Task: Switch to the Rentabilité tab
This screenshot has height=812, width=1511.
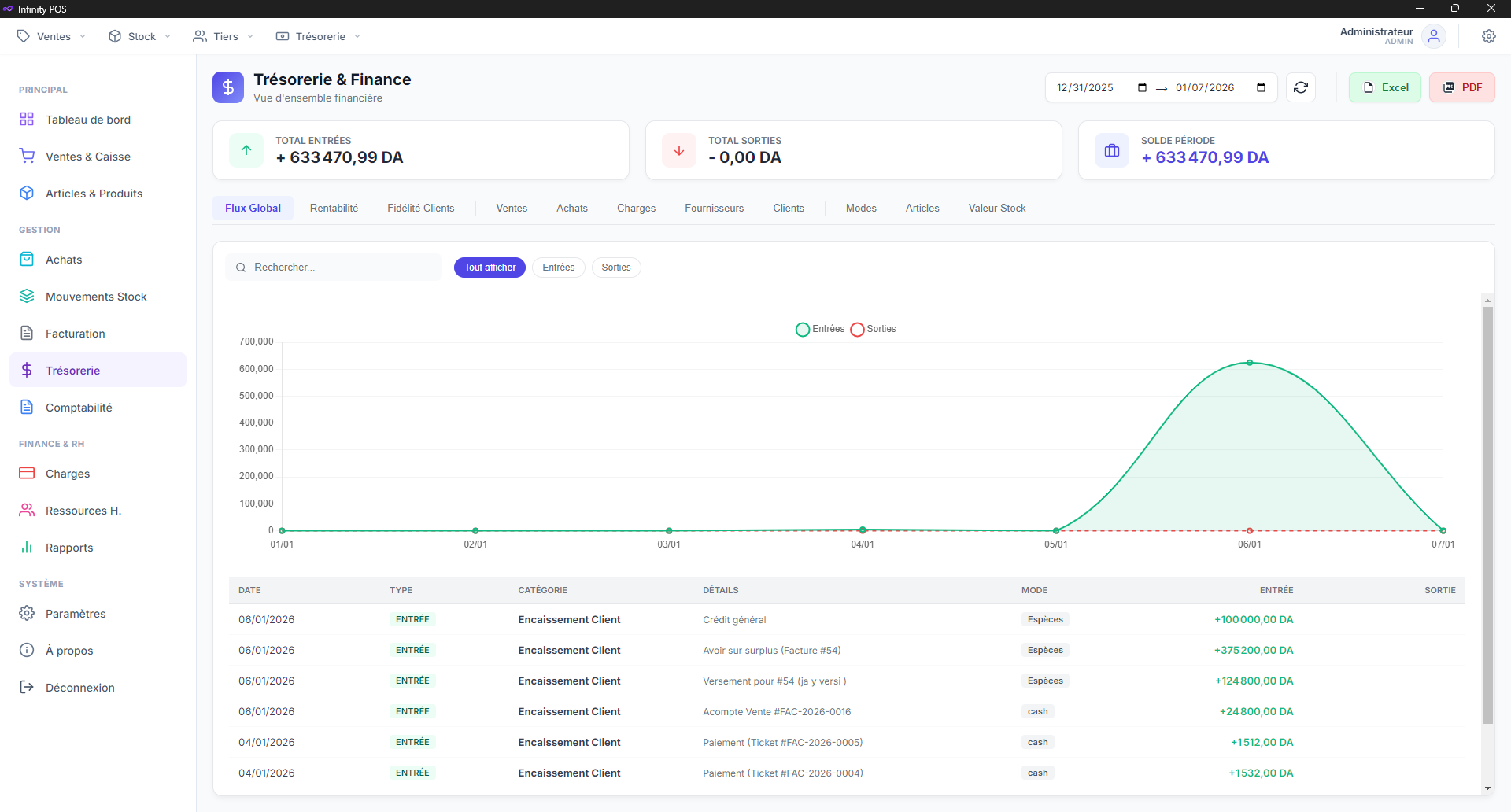Action: (x=334, y=209)
